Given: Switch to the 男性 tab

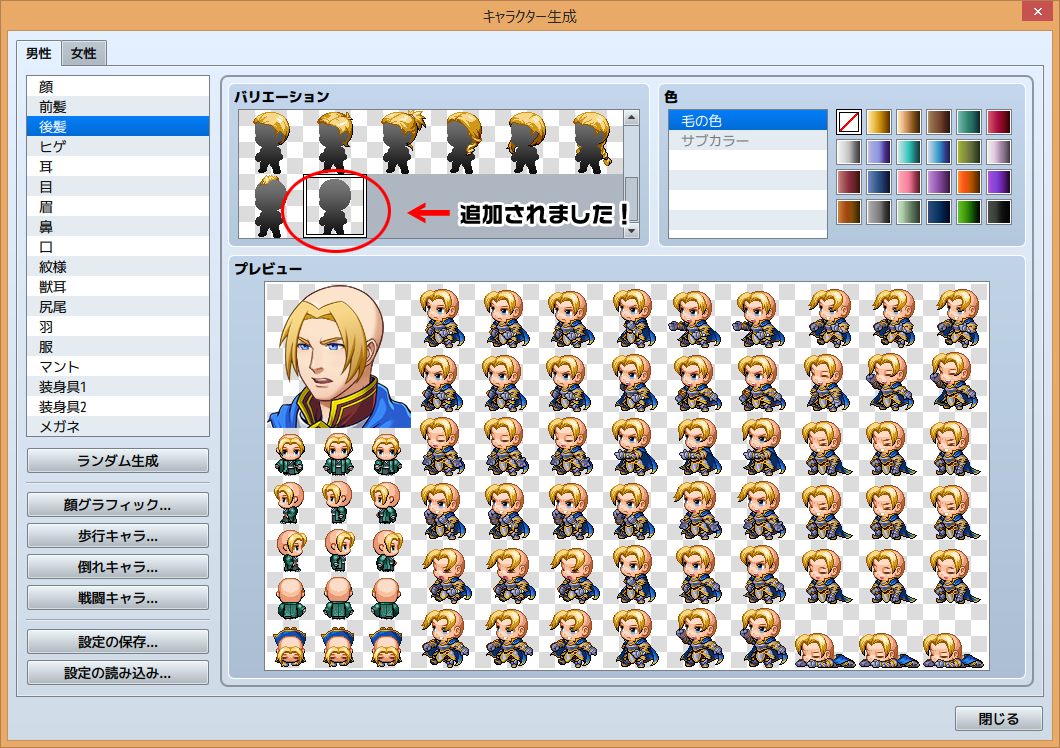Looking at the screenshot, I should coord(39,53).
